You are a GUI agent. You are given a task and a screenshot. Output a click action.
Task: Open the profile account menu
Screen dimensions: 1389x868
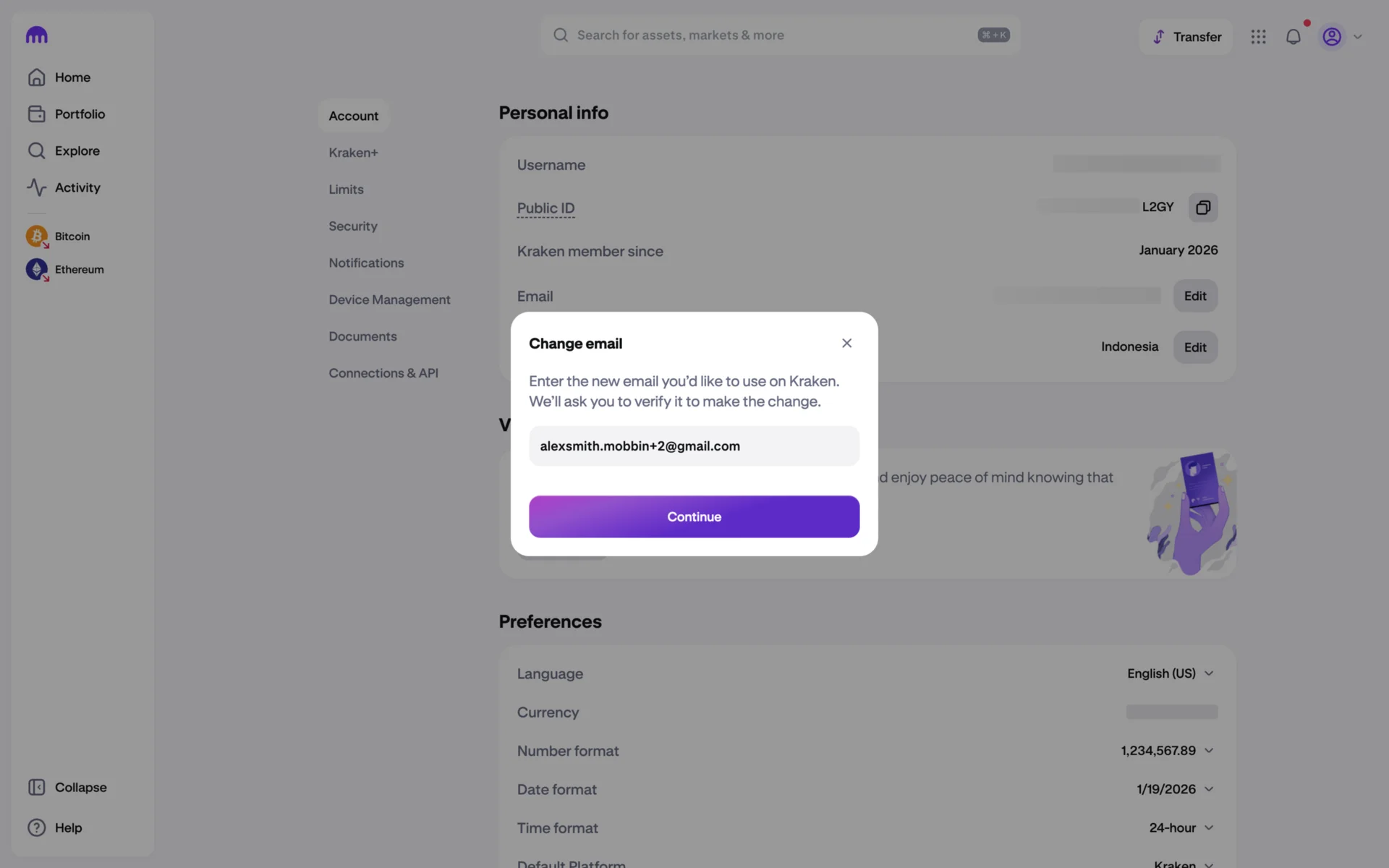[1341, 37]
